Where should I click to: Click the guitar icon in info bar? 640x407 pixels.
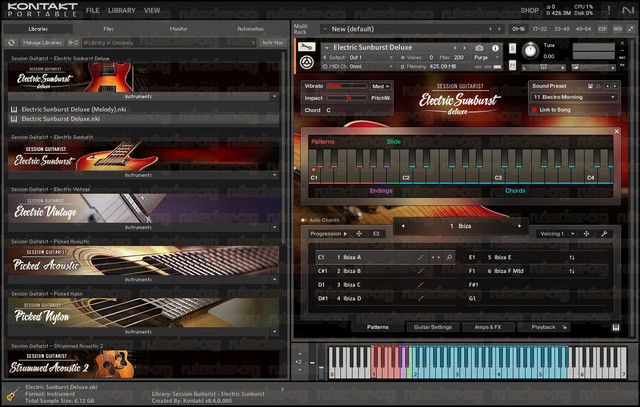pyautogui.click(x=13, y=394)
